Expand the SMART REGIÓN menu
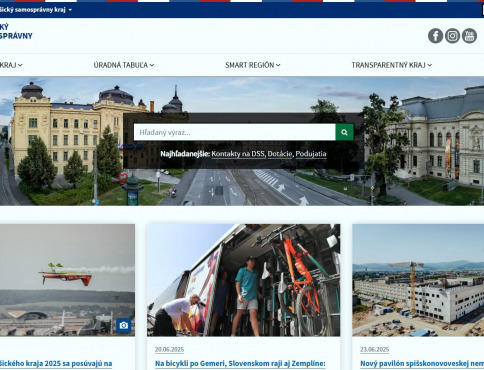484x370 pixels. tap(253, 65)
